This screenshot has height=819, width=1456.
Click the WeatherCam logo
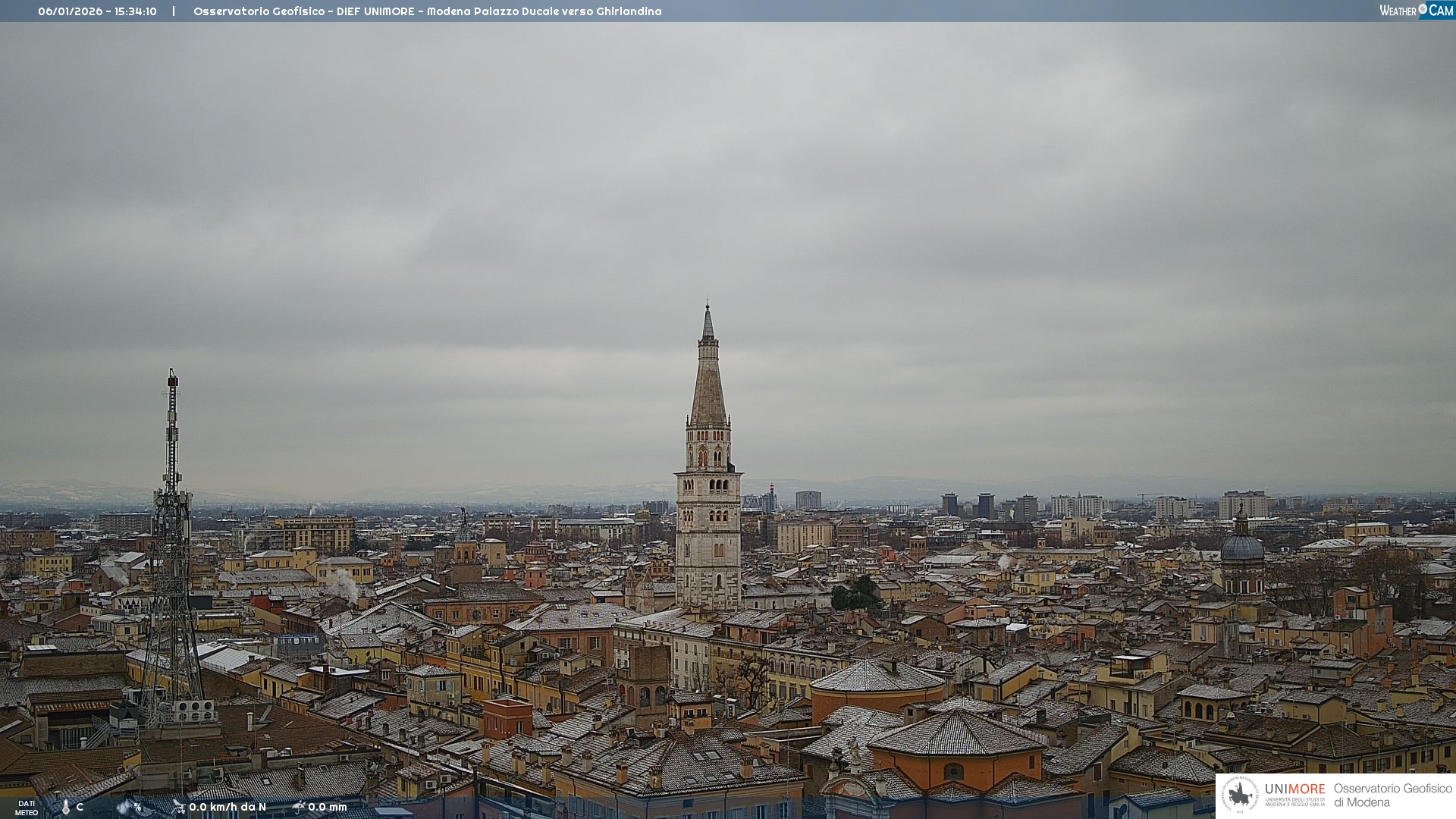pyautogui.click(x=1416, y=11)
